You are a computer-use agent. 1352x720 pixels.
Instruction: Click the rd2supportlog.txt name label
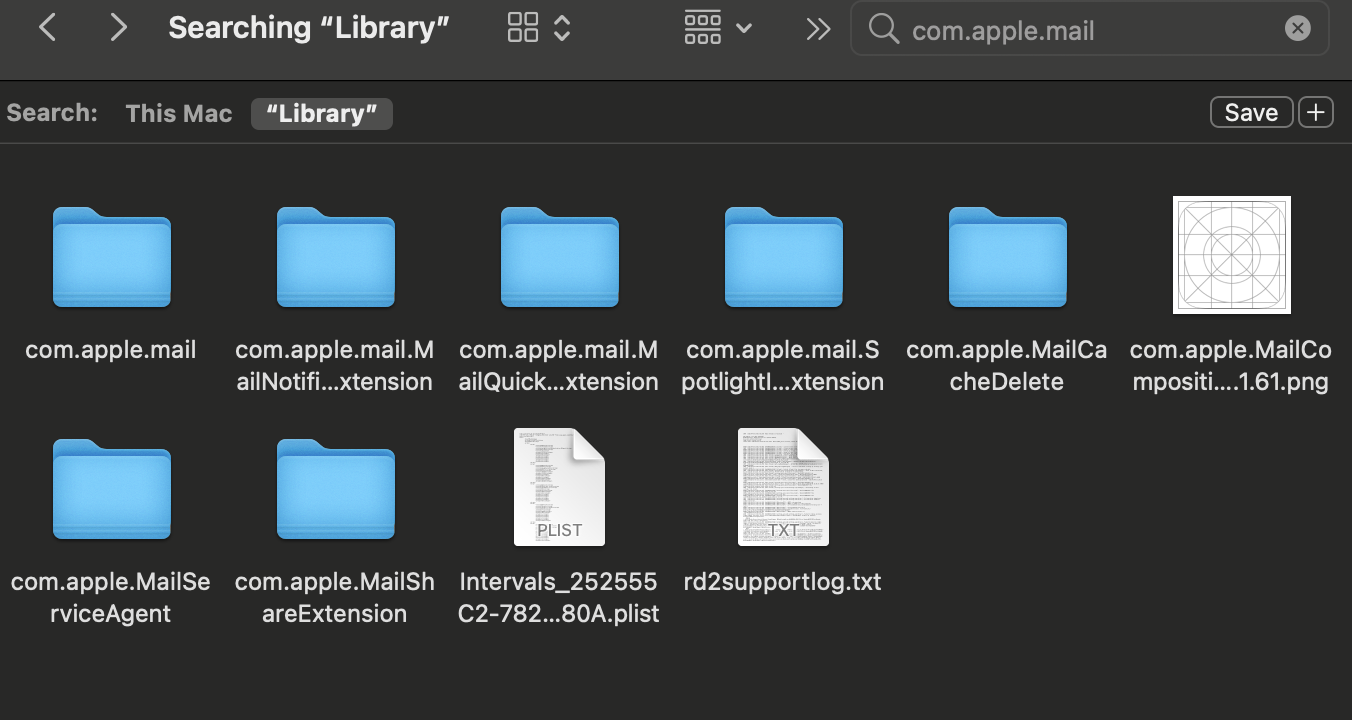(x=783, y=582)
